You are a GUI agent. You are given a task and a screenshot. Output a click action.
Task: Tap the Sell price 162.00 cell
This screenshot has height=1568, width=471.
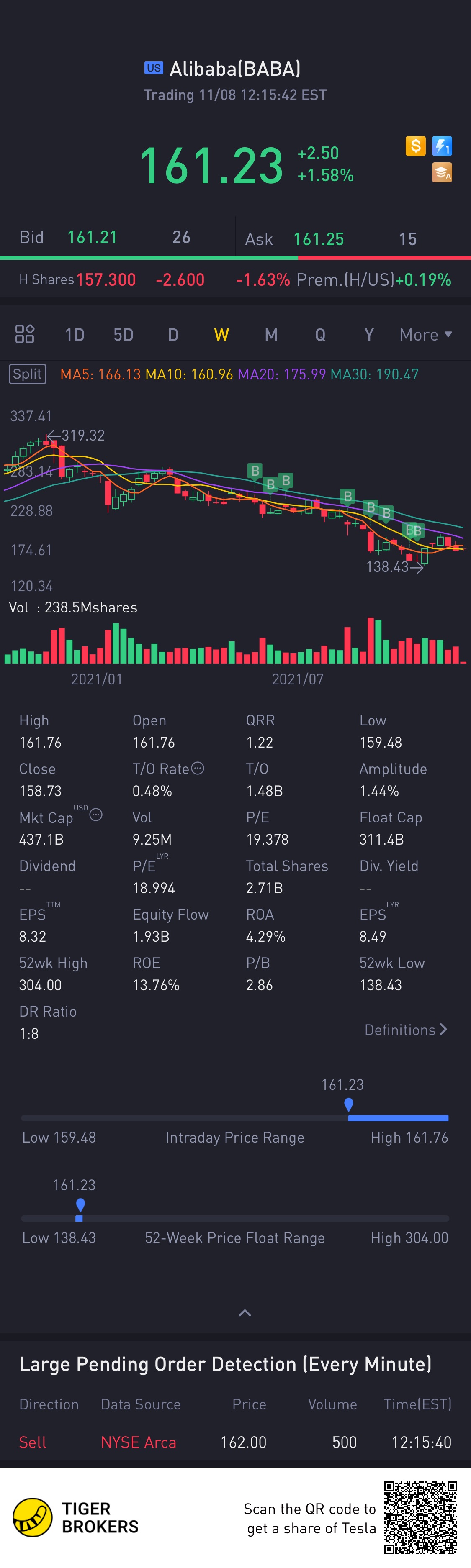244,1442
